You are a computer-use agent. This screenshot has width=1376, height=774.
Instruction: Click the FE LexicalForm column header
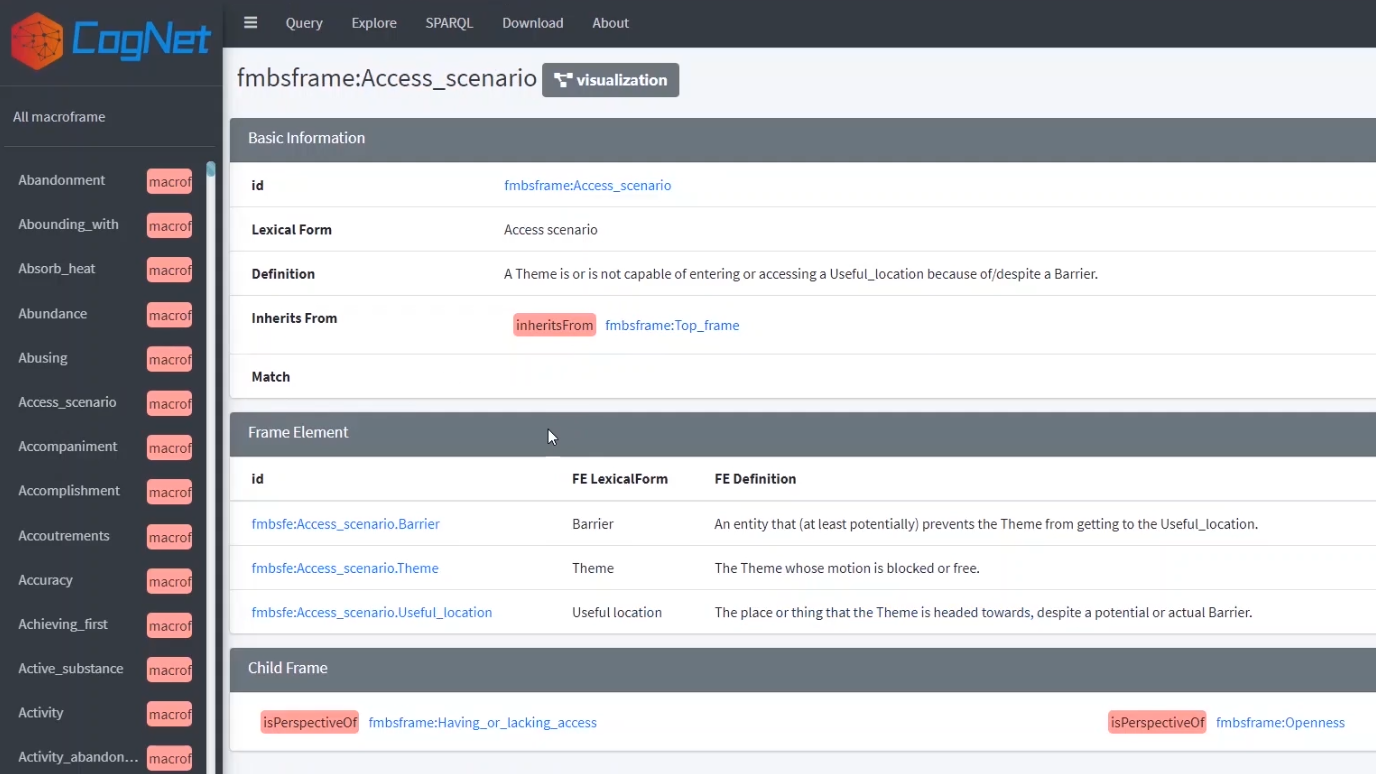[x=620, y=479]
